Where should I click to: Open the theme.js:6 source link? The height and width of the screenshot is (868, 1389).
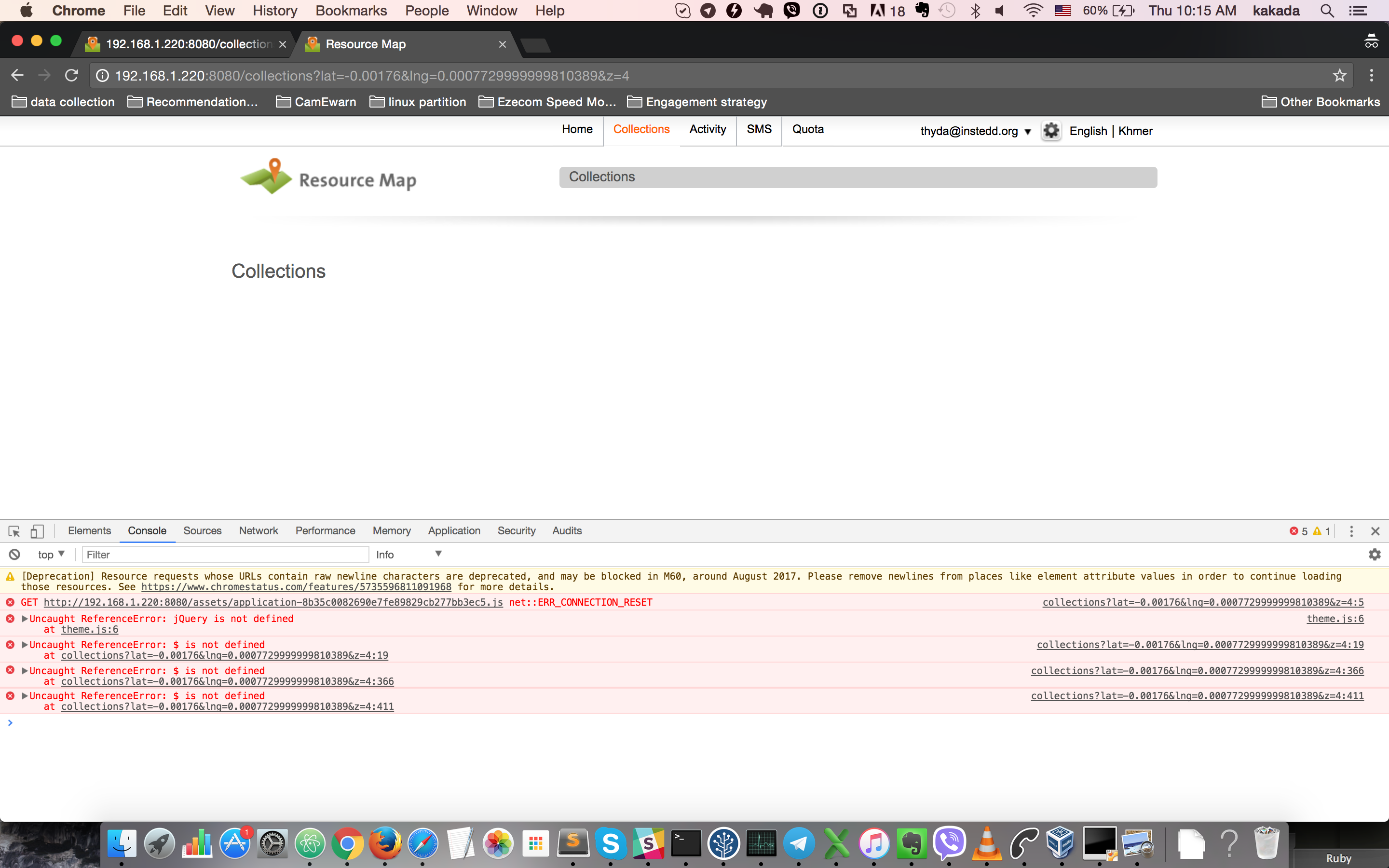89,629
